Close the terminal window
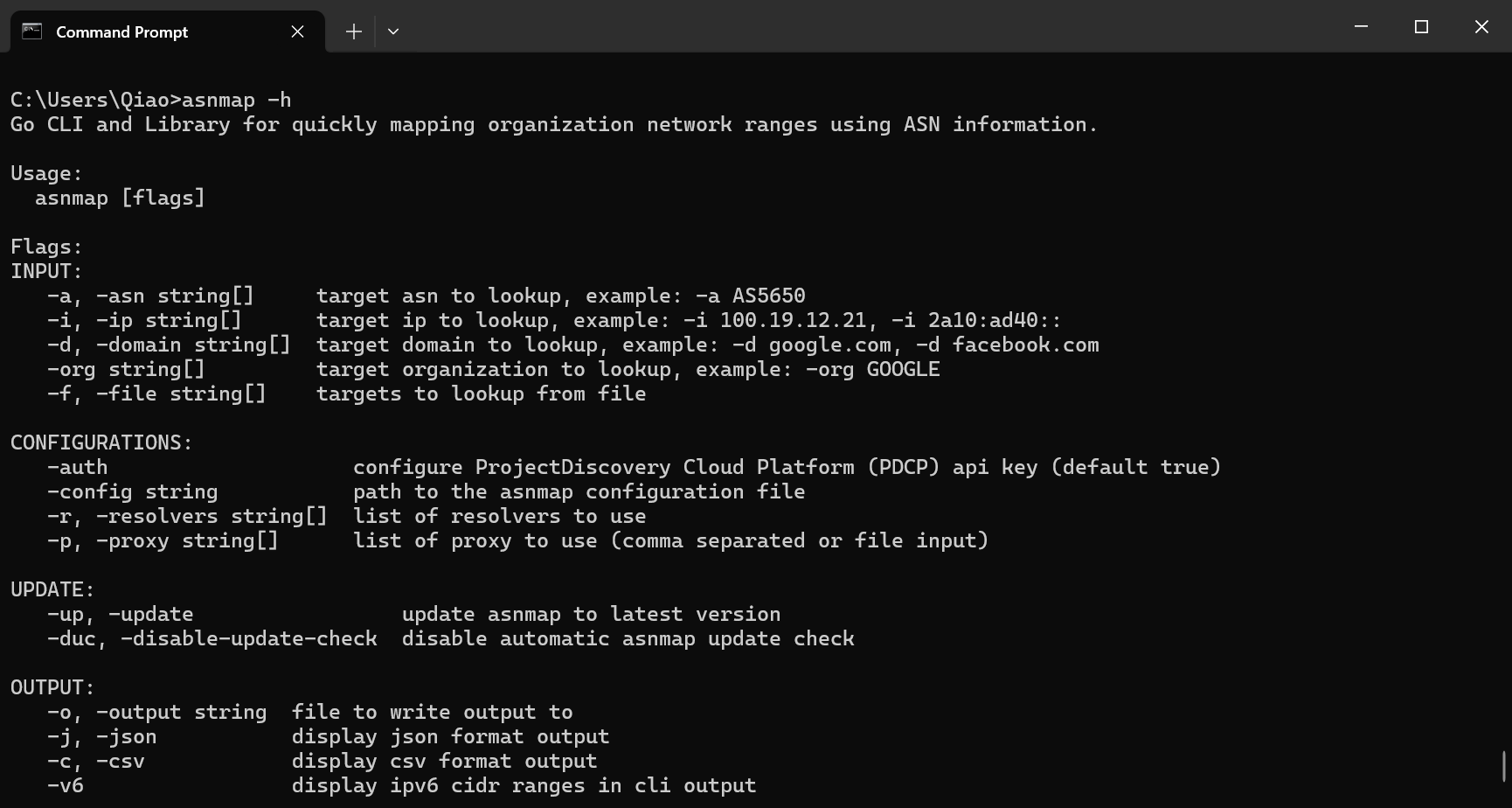This screenshot has height=808, width=1512. pos(1481,27)
